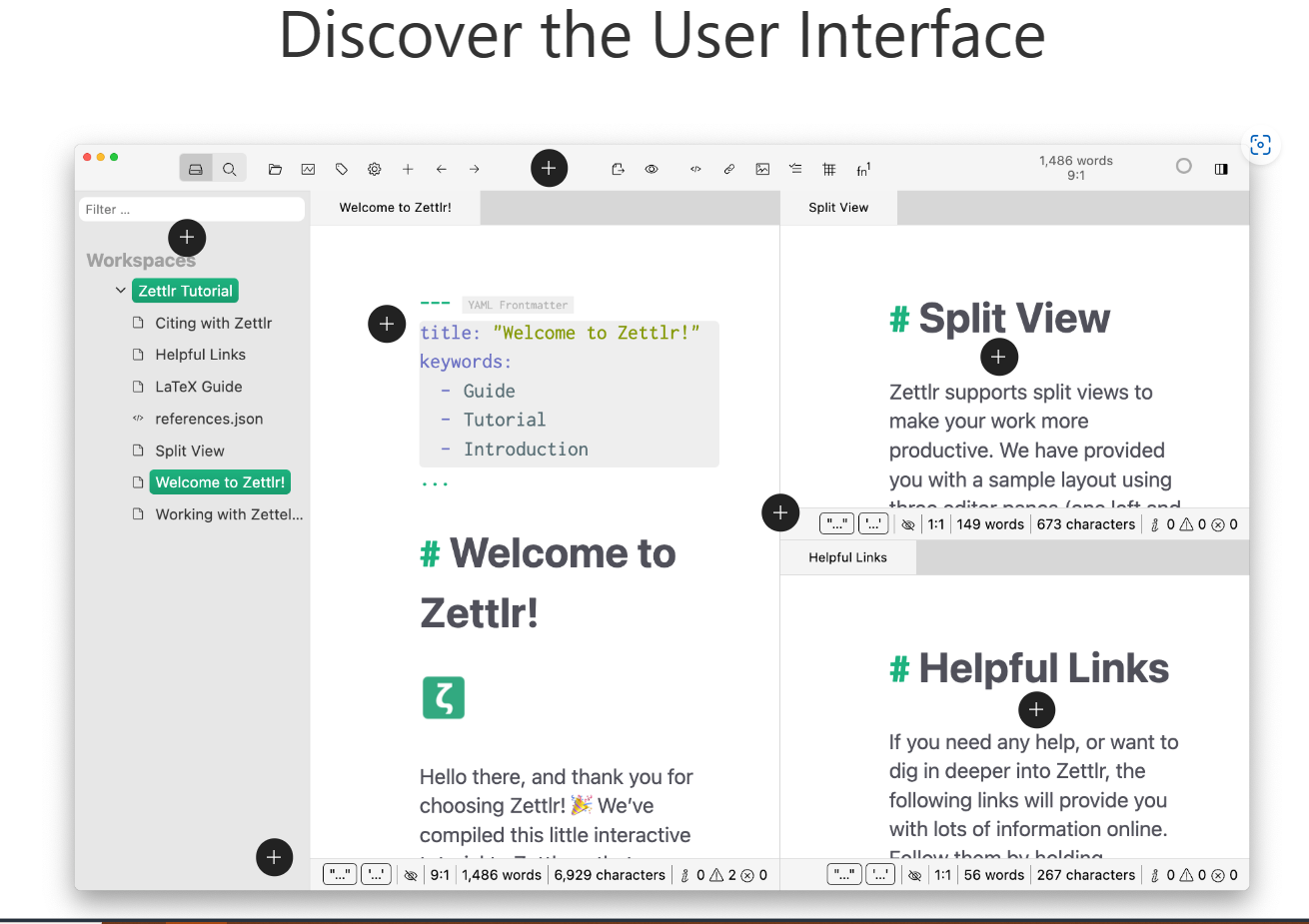The image size is (1309, 924).
Task: Toggle crossed-eye icon in Split View status bar
Action: (x=907, y=524)
